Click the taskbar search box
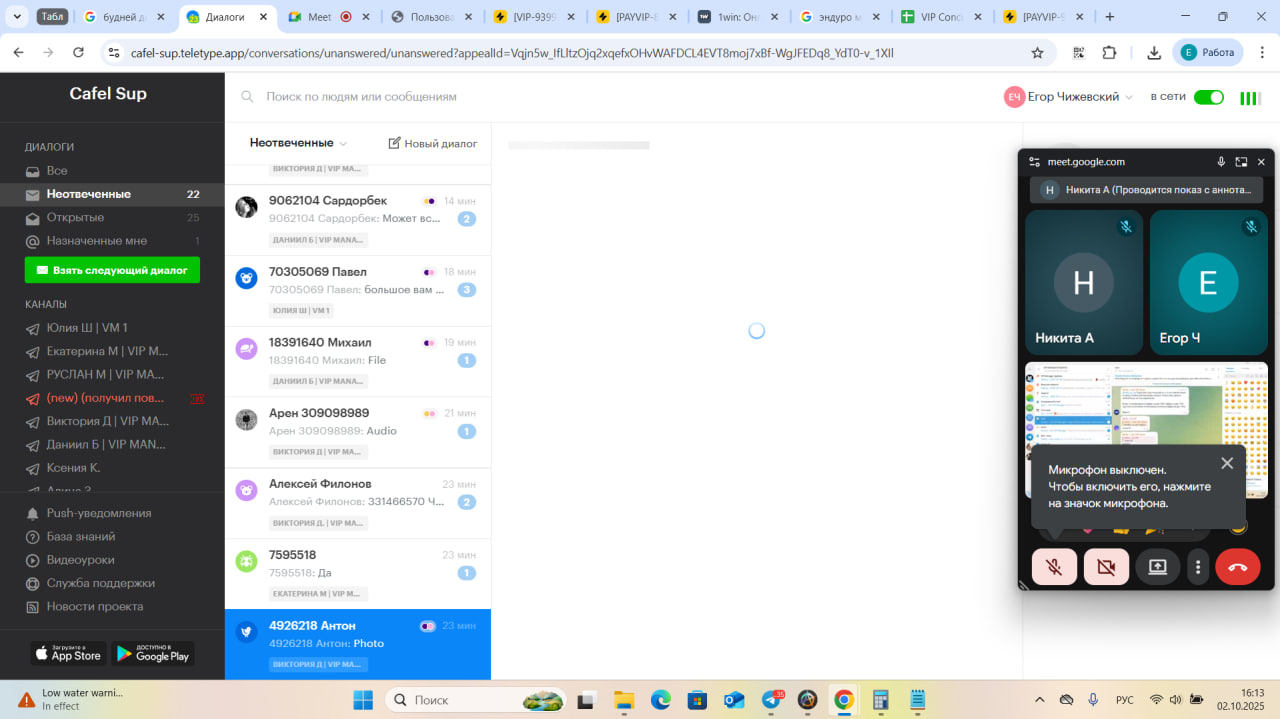This screenshot has width=1280, height=719. [476, 700]
